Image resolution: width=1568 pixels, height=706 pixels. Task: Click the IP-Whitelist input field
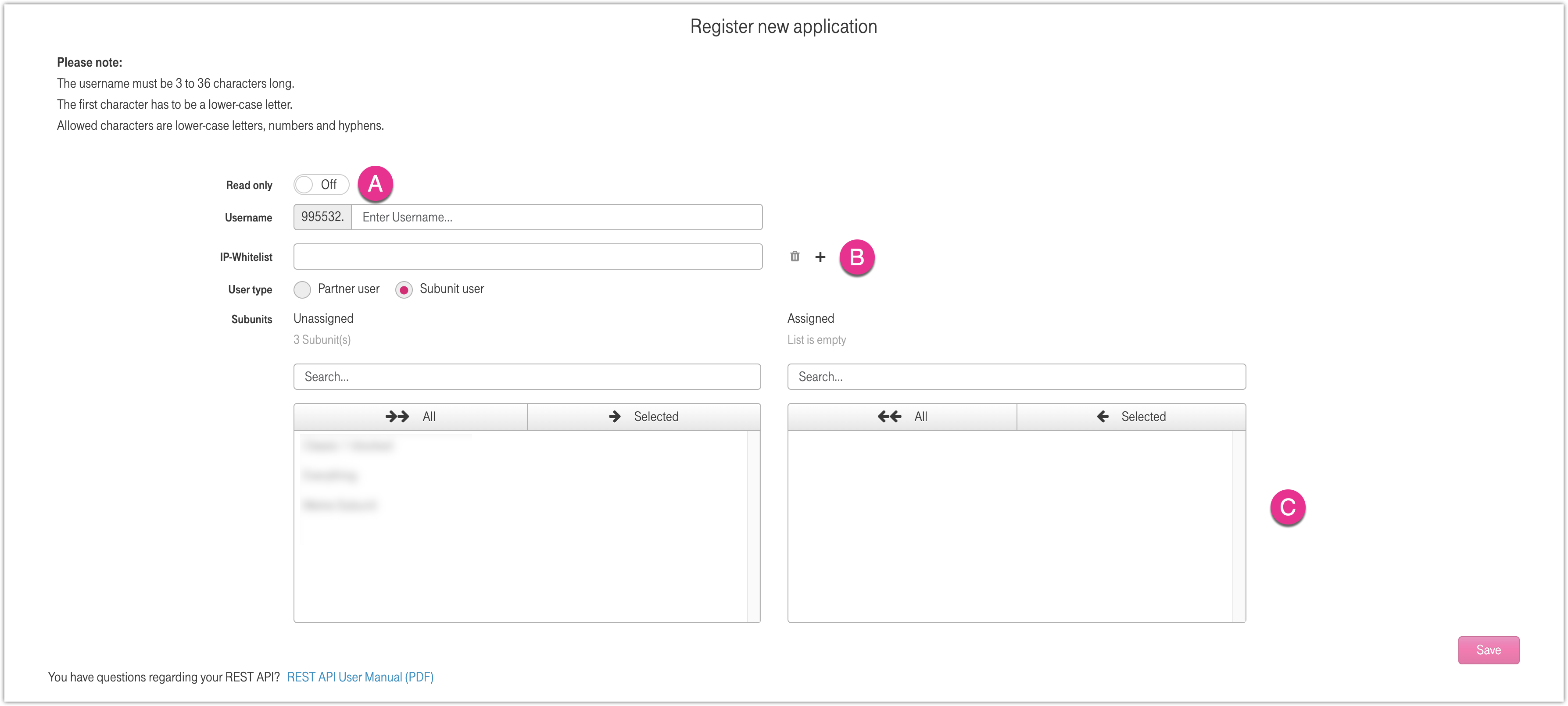point(527,256)
